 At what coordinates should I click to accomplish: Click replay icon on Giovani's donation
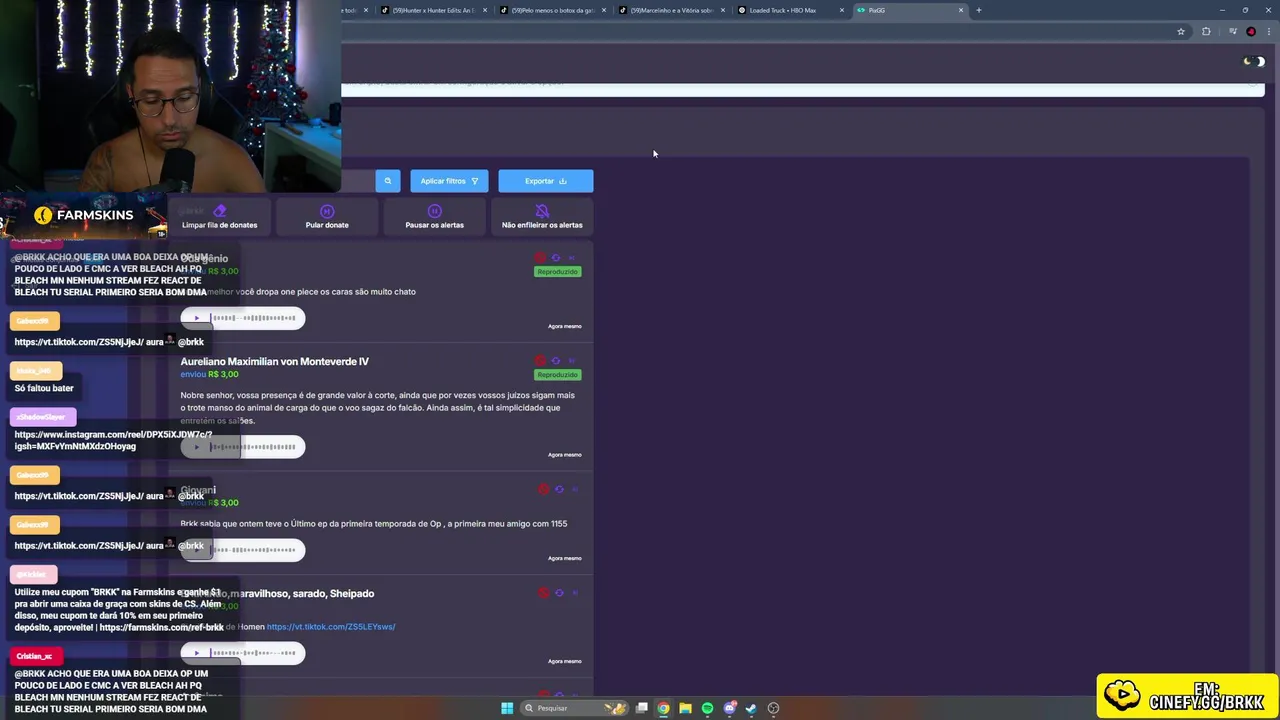point(559,490)
